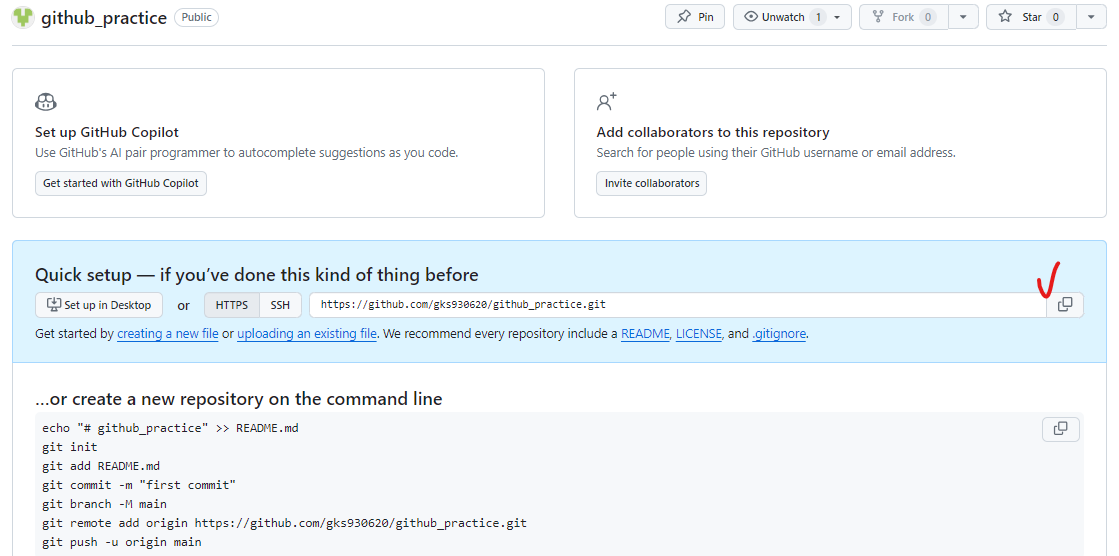1119x556 pixels.
Task: Switch clone URL to SSH
Action: (x=280, y=305)
